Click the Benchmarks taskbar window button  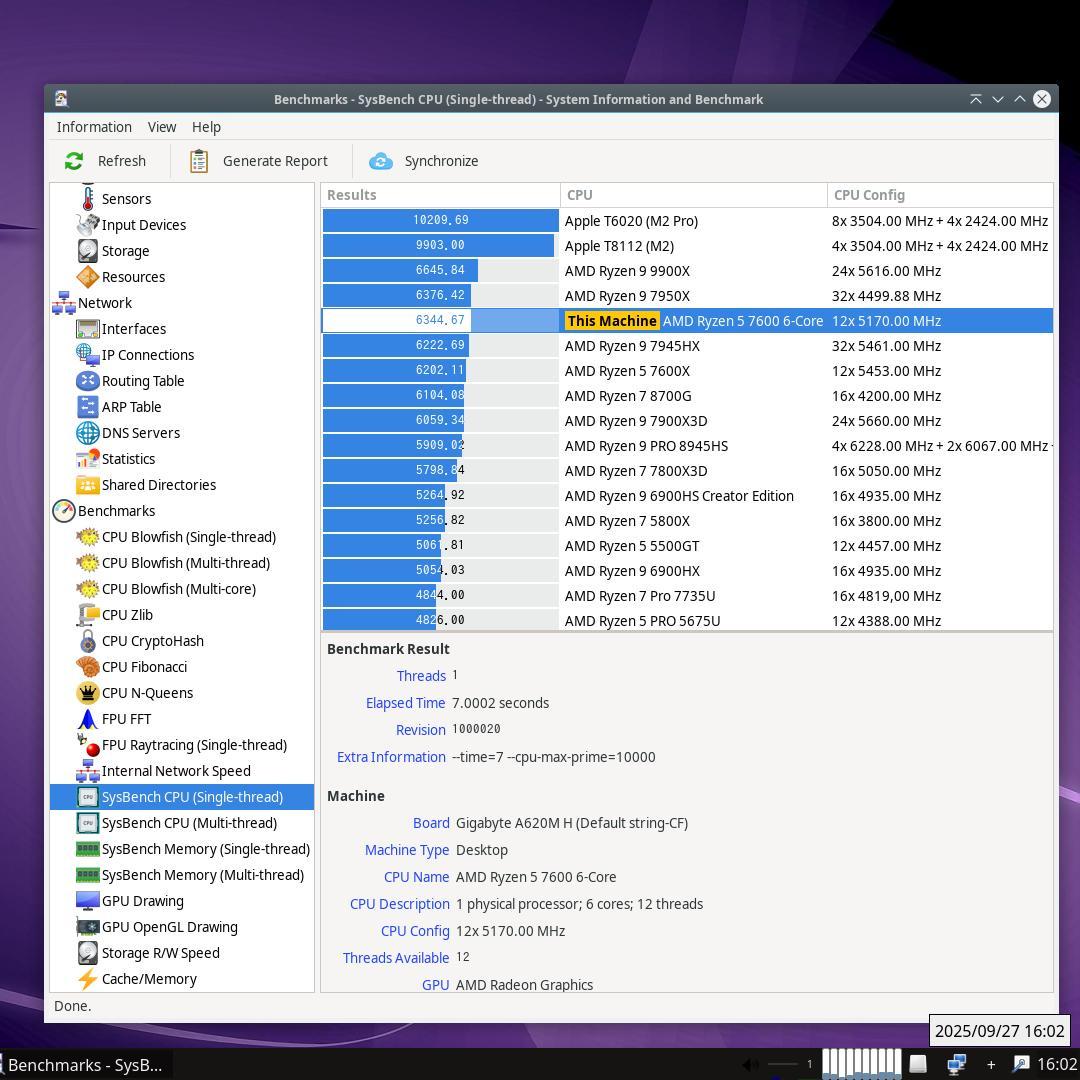[x=84, y=1065]
